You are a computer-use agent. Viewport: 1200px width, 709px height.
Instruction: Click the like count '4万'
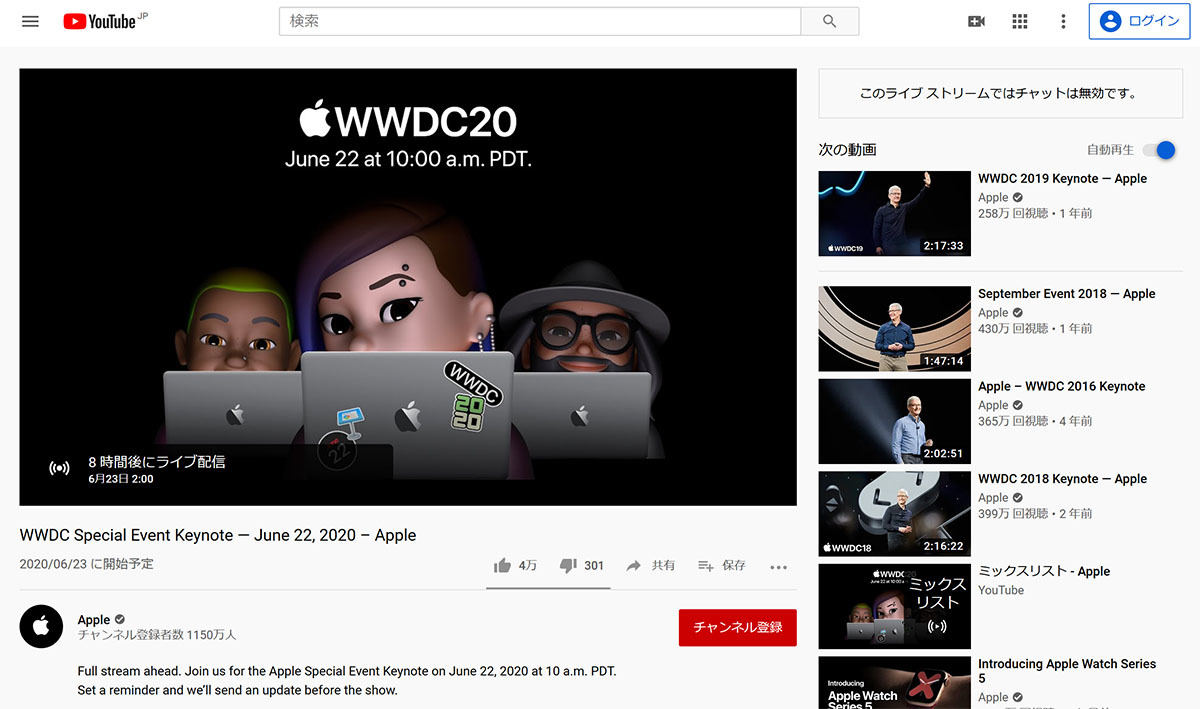pyautogui.click(x=528, y=566)
